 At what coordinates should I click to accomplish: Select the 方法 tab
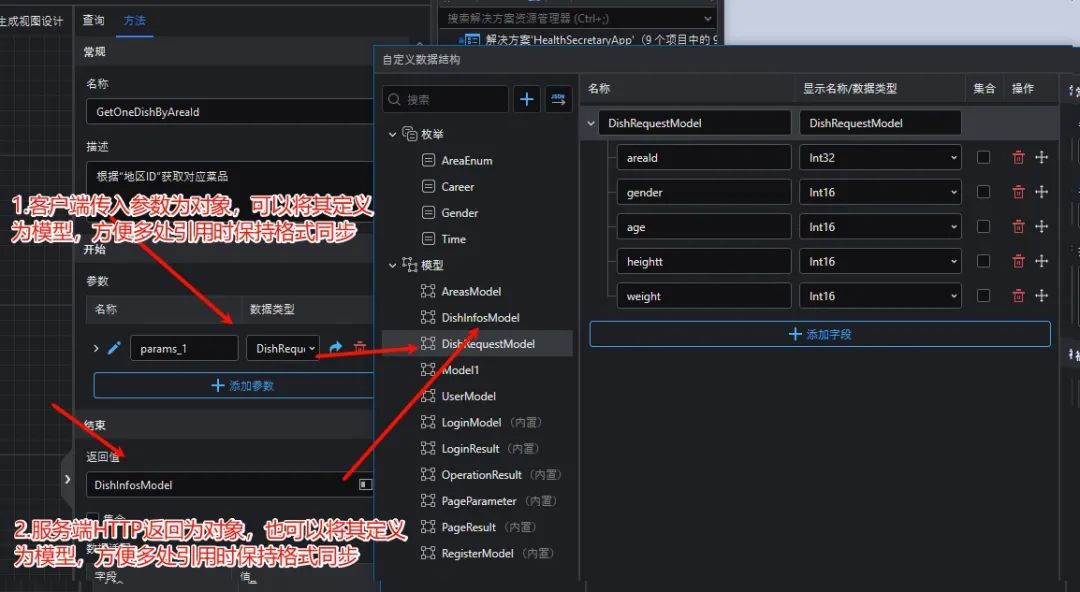(x=136, y=20)
